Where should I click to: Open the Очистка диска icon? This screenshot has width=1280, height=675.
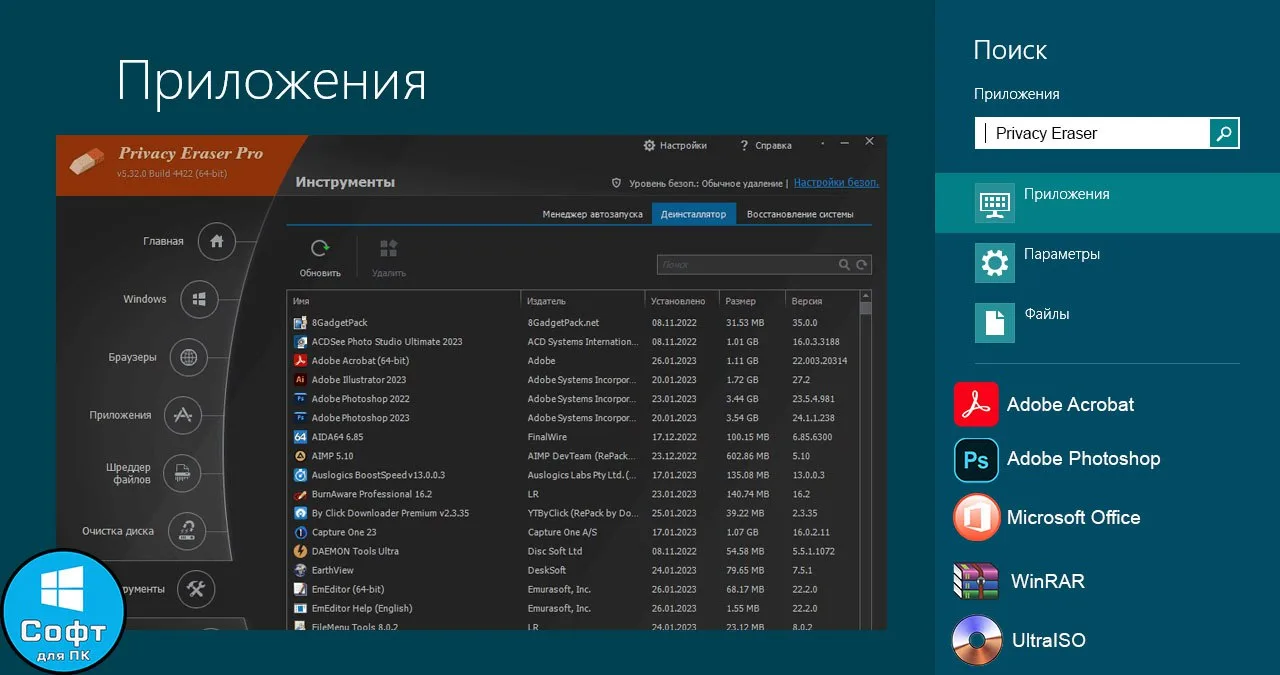point(187,531)
